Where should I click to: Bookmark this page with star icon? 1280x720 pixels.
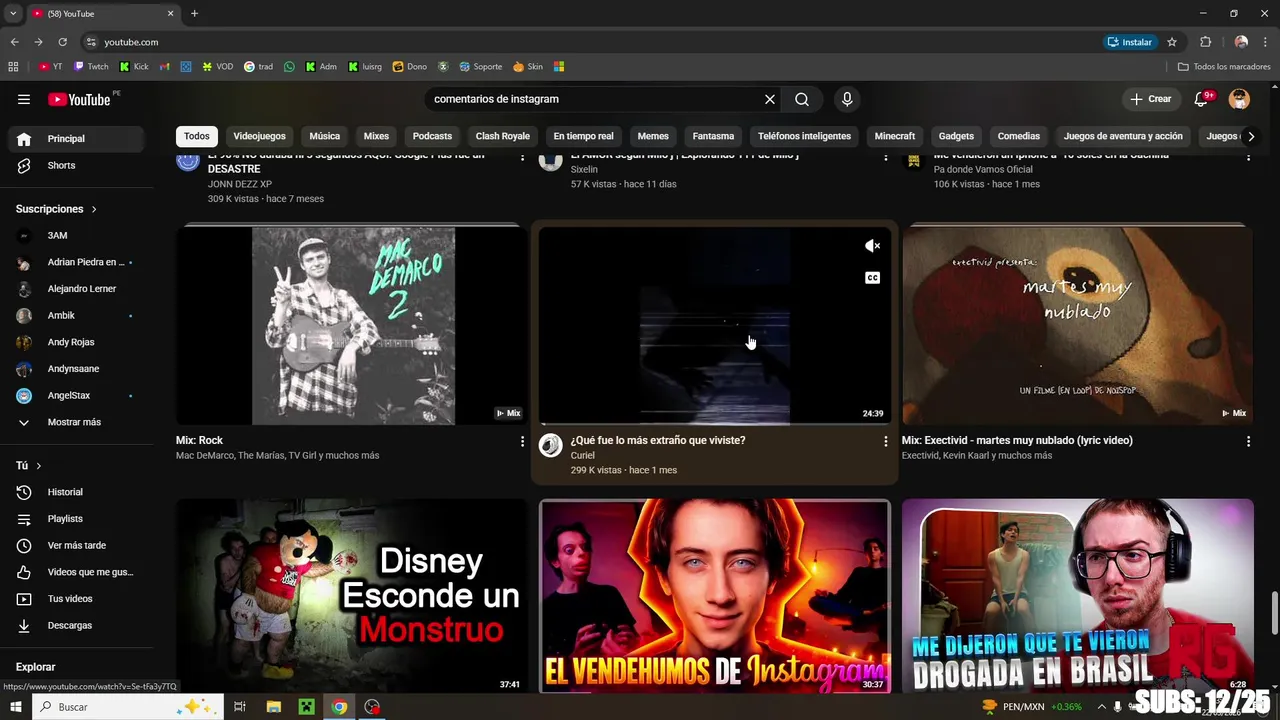tap(1172, 42)
